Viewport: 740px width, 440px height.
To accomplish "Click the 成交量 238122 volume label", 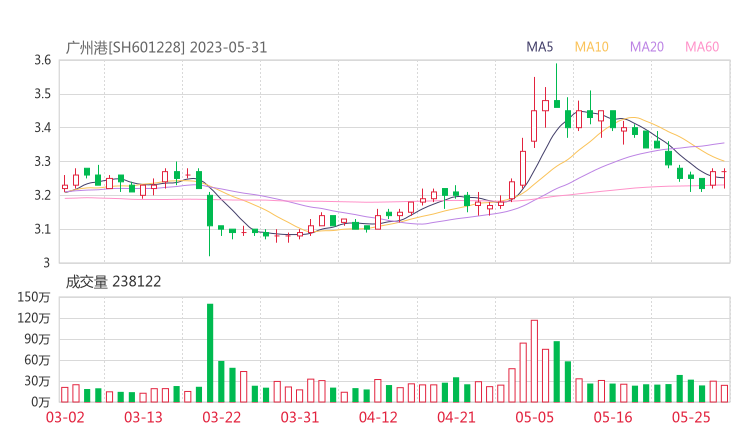I will [x=113, y=282].
